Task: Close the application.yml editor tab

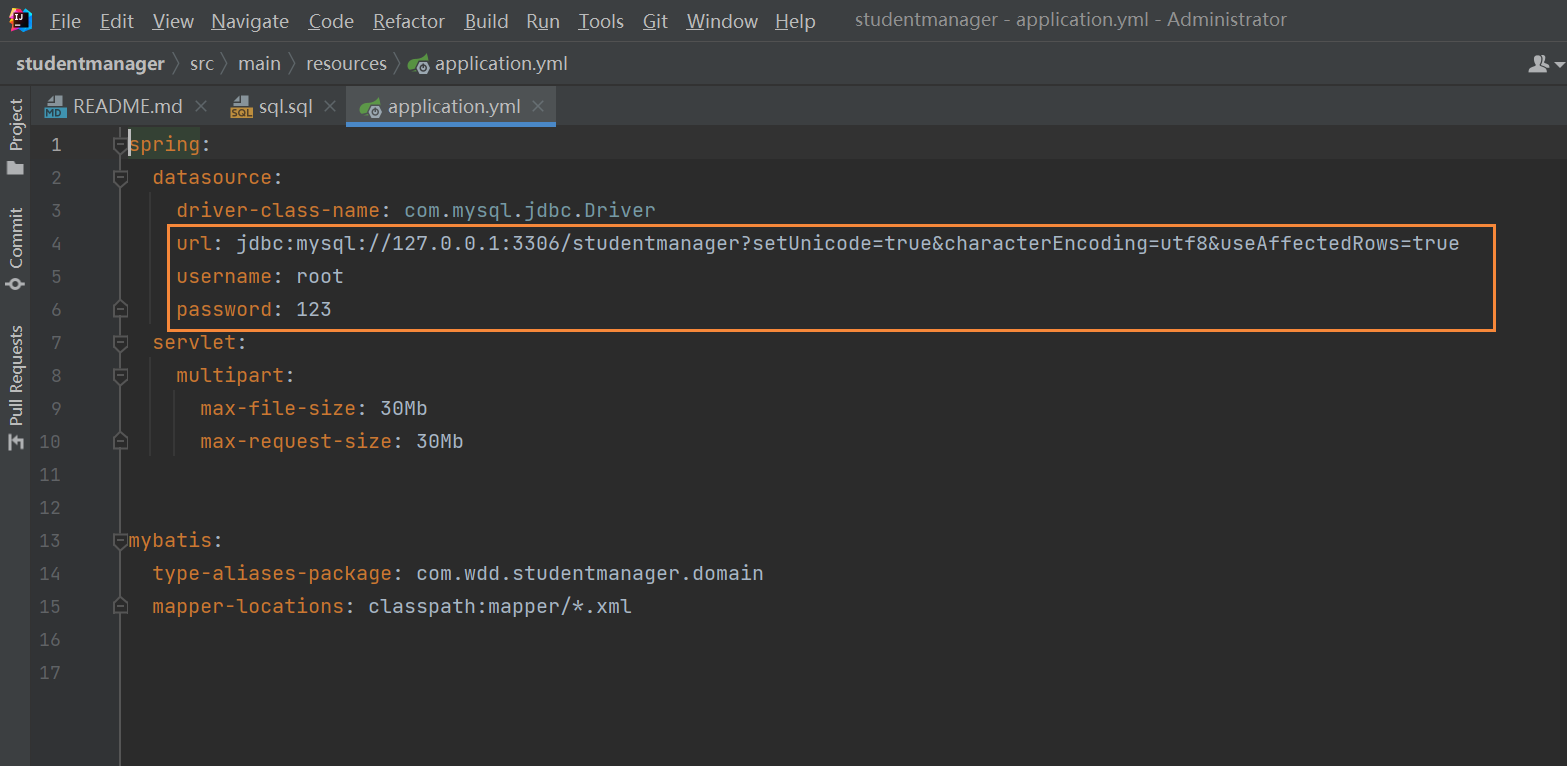Action: (538, 106)
